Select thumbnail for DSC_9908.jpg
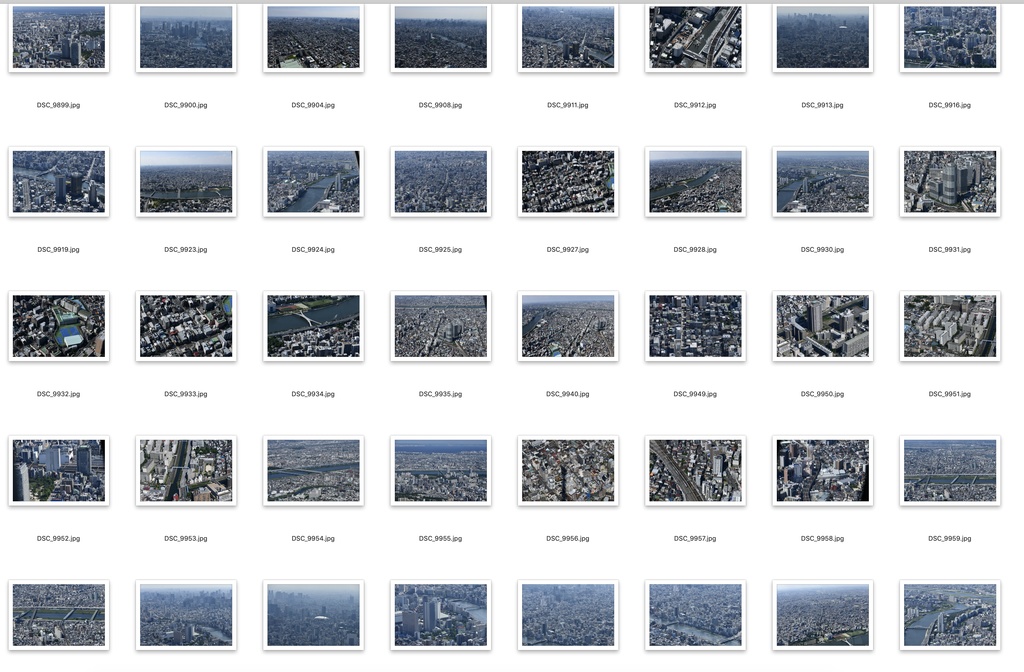The width and height of the screenshot is (1024, 672). click(x=441, y=37)
